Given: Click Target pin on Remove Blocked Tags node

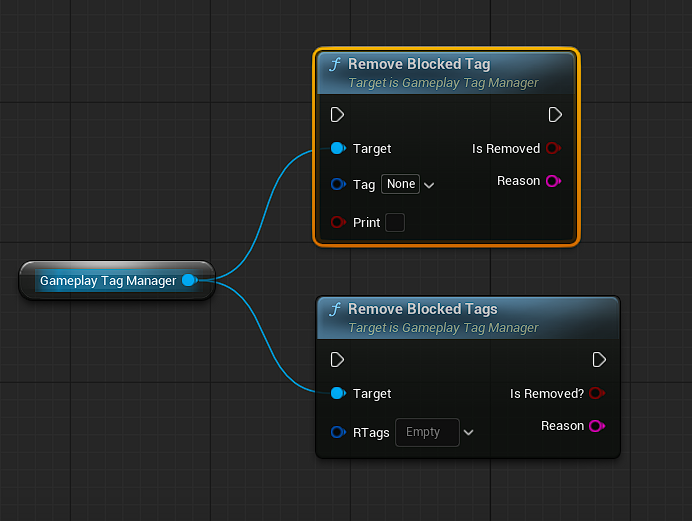Looking at the screenshot, I should pyautogui.click(x=337, y=393).
